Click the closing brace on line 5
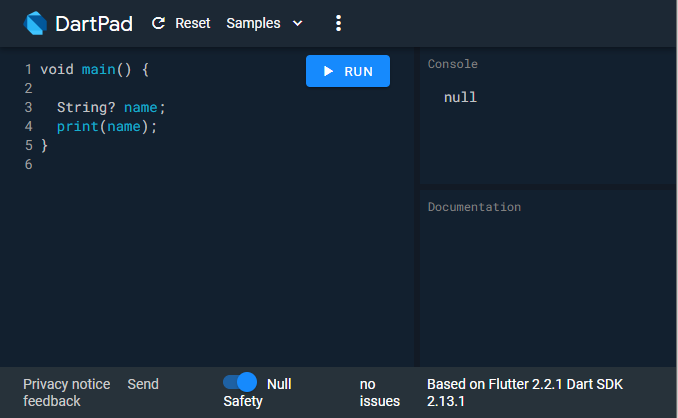 [x=44, y=145]
